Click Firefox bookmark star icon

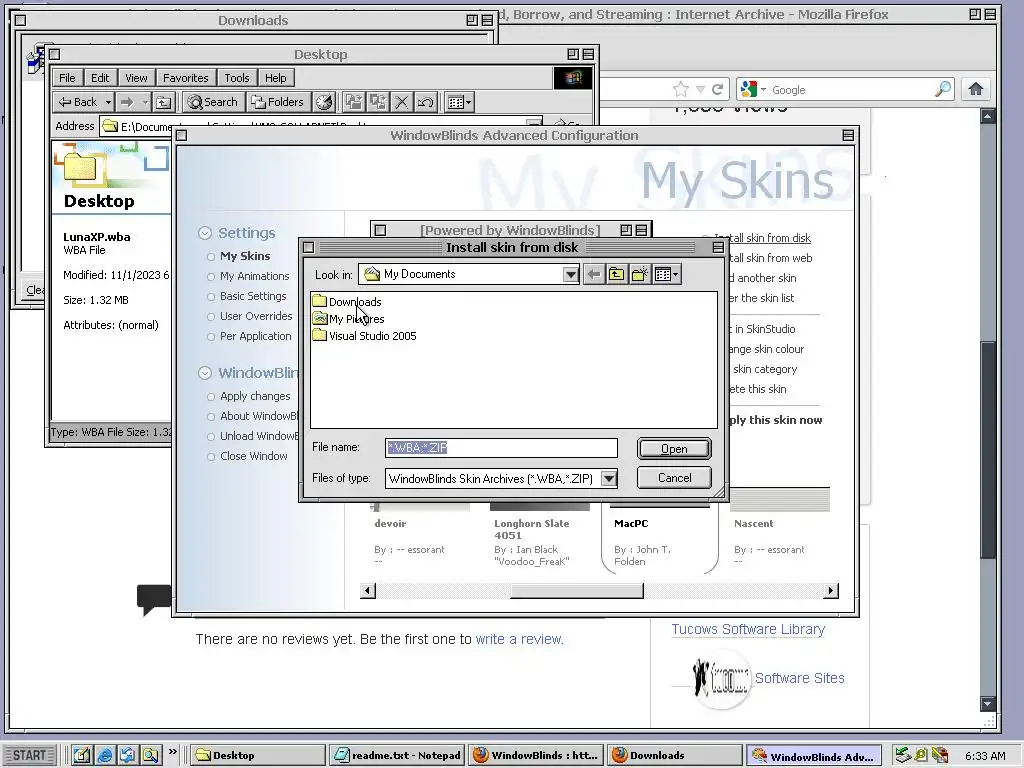pos(680,89)
